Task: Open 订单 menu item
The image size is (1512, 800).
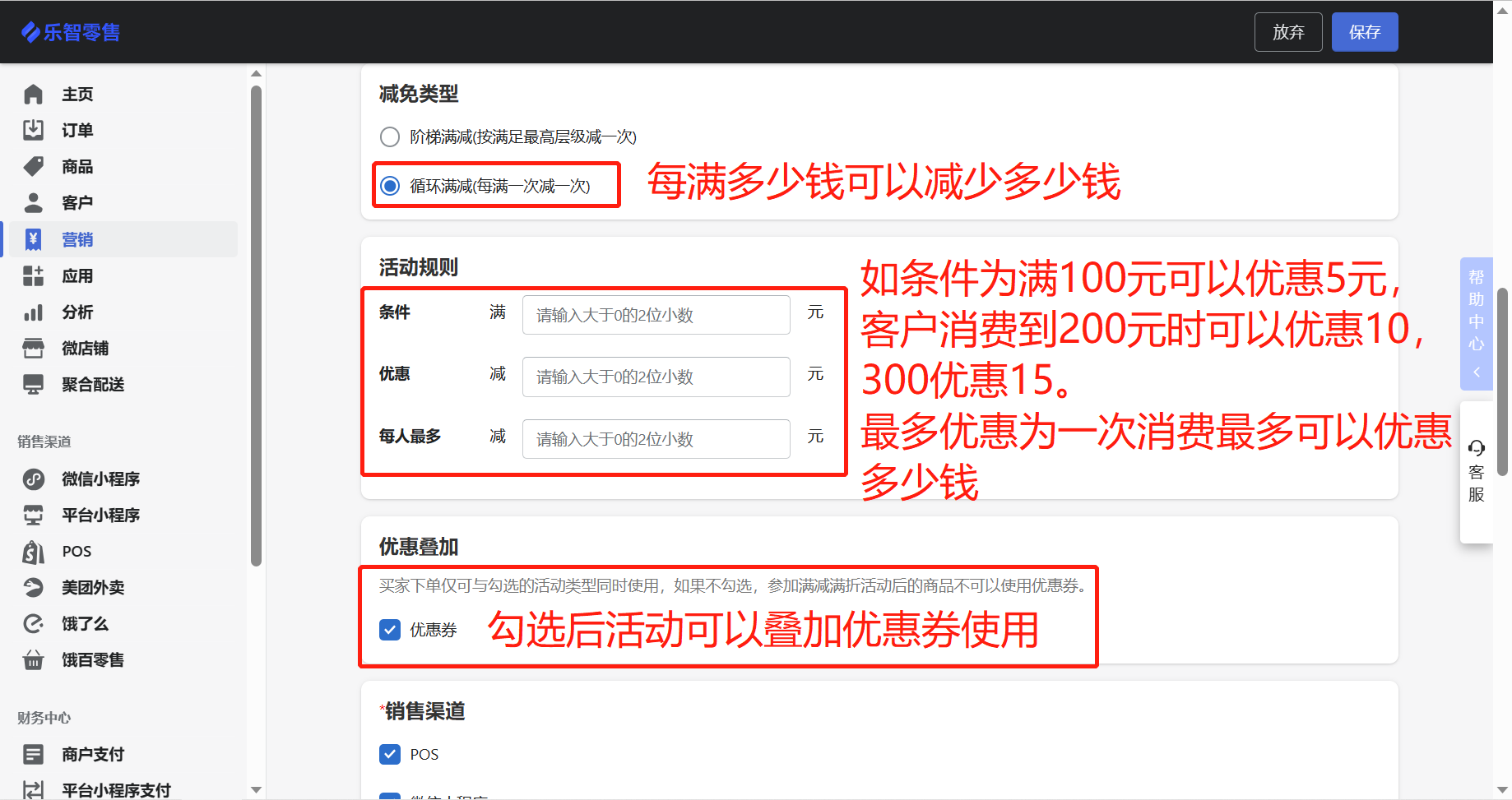Action: click(77, 130)
